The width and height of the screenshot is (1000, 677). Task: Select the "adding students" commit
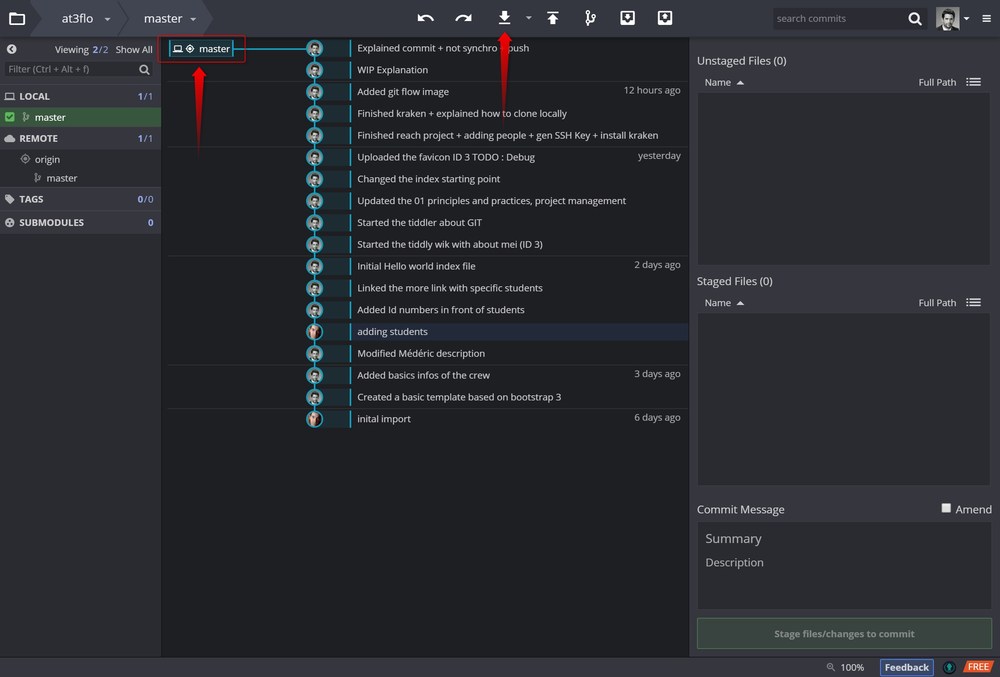(x=392, y=331)
